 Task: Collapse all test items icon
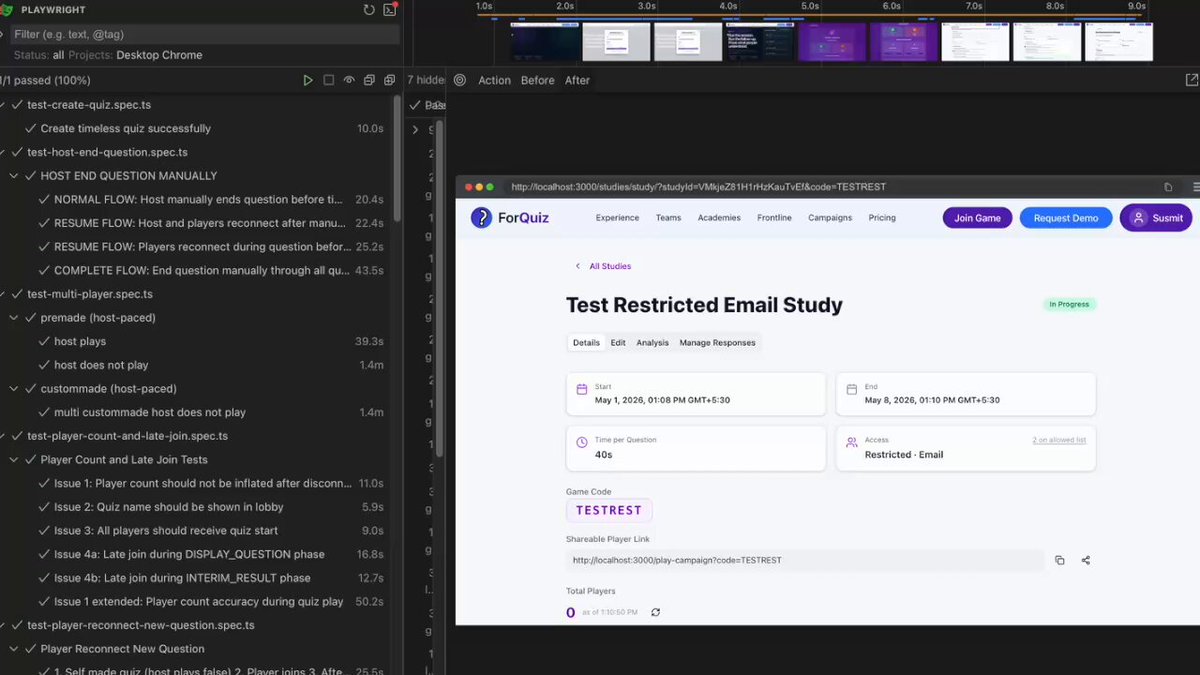tap(369, 80)
